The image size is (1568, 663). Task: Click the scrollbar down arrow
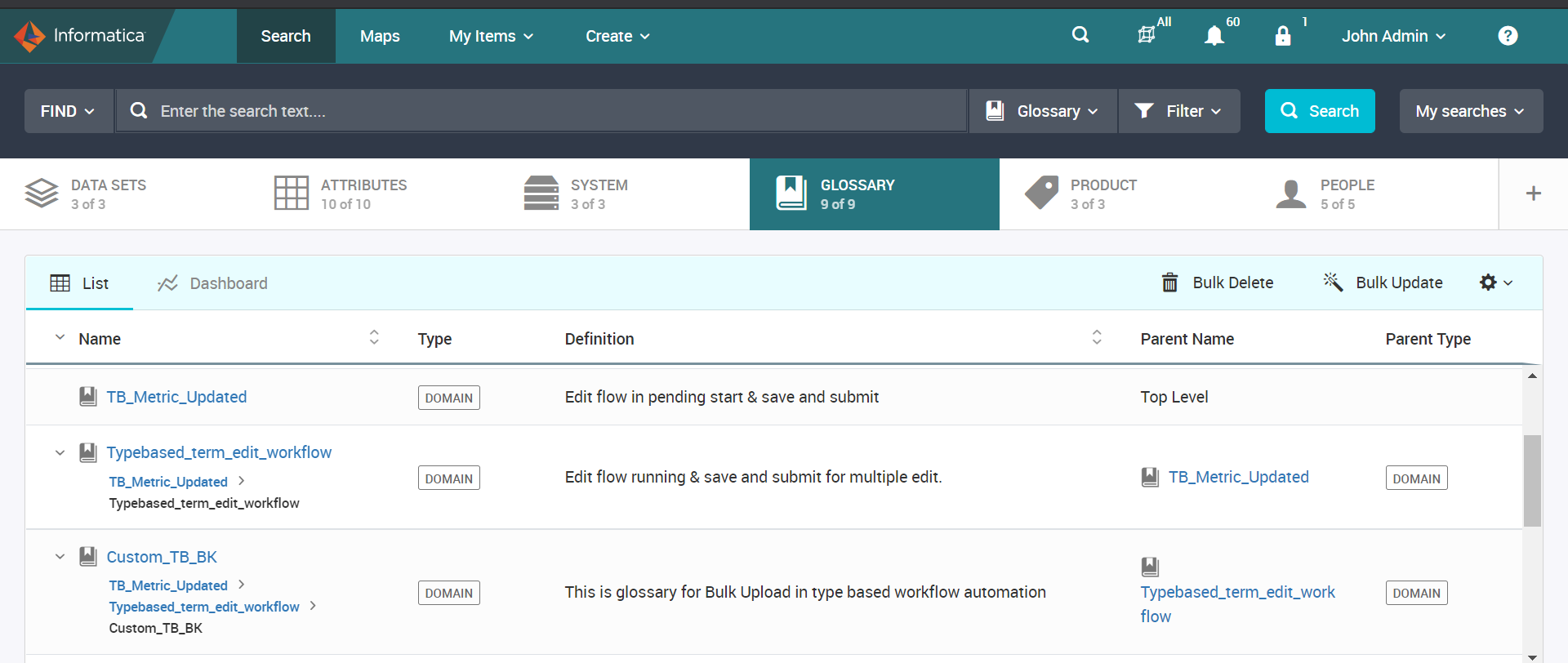pos(1532,656)
